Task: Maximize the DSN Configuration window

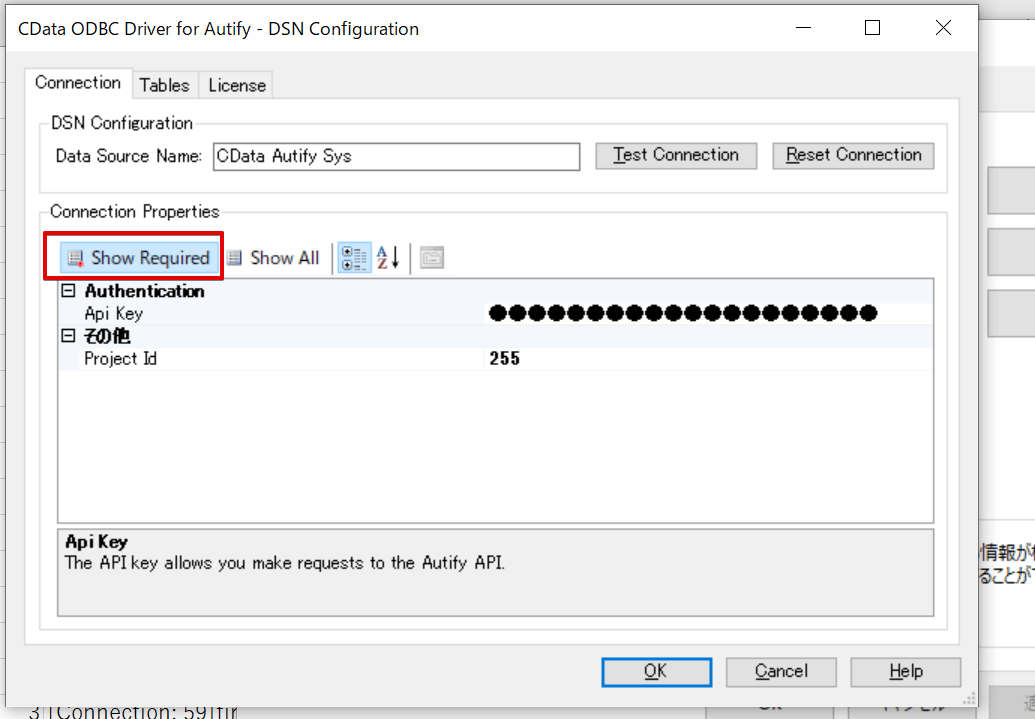Action: [x=872, y=28]
